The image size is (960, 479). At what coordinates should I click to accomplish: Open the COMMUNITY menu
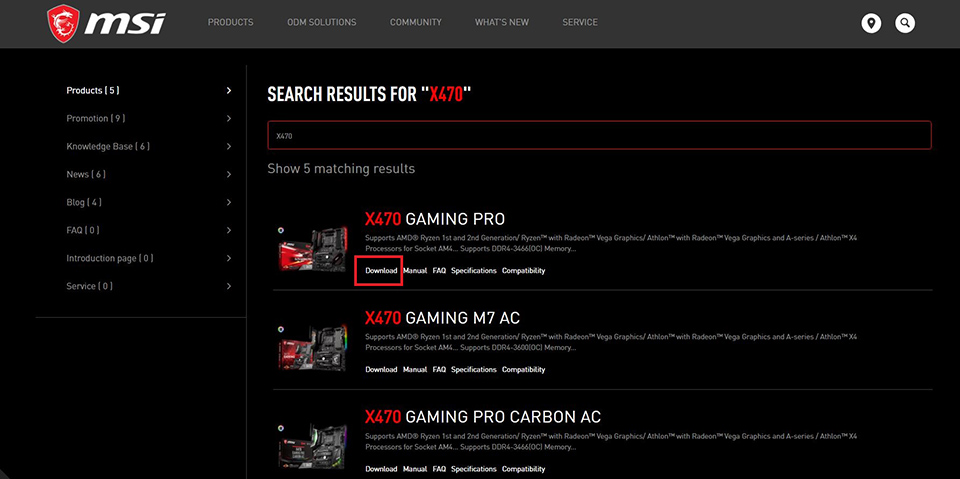tap(416, 22)
